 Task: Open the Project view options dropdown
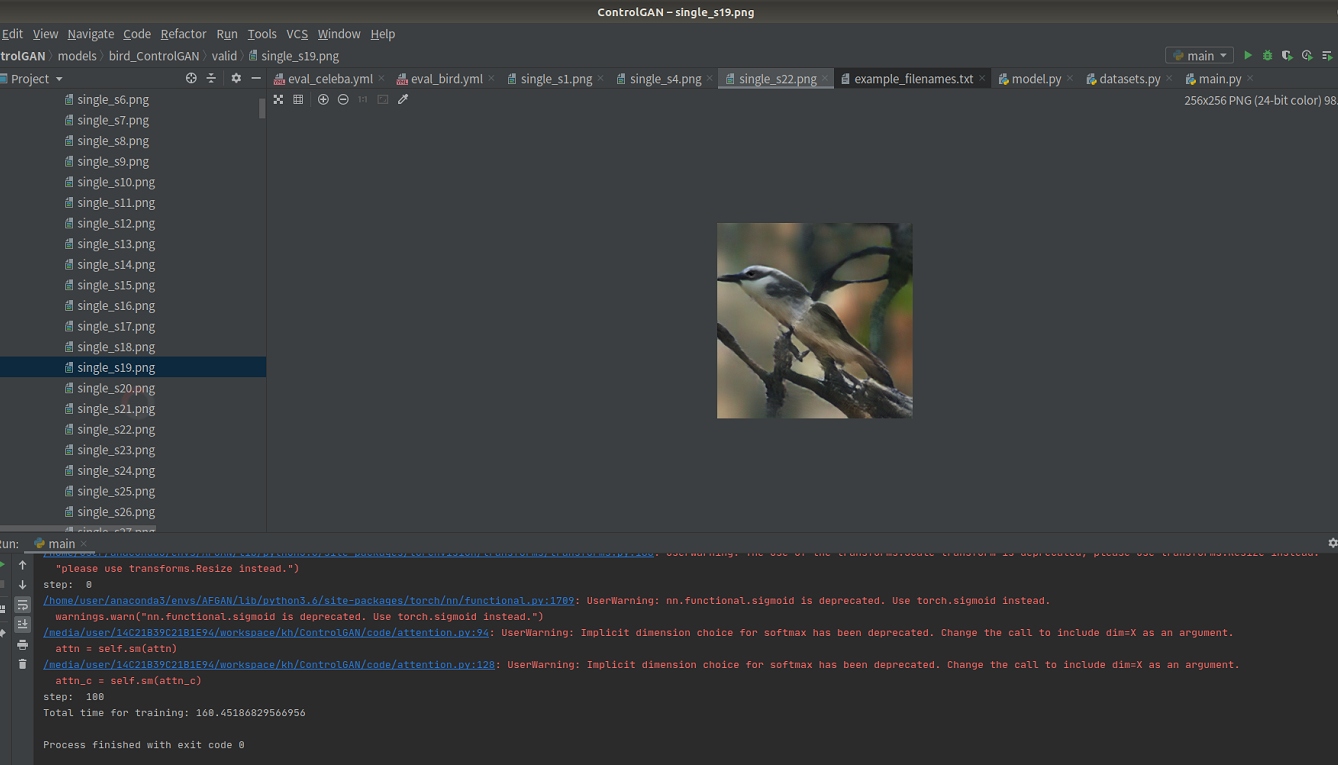coord(235,78)
